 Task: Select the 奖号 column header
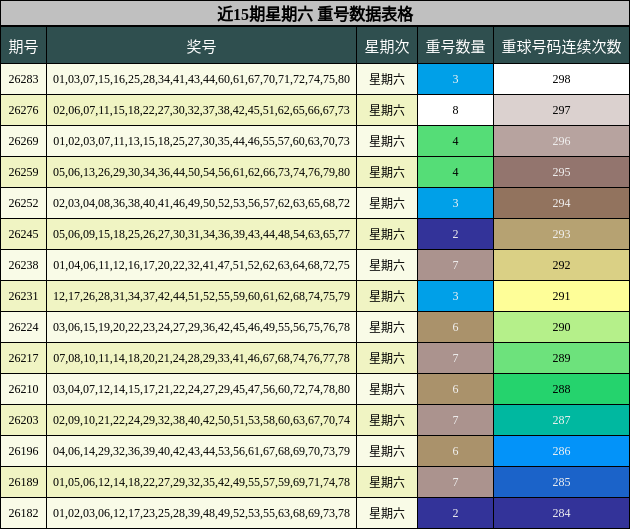201,46
